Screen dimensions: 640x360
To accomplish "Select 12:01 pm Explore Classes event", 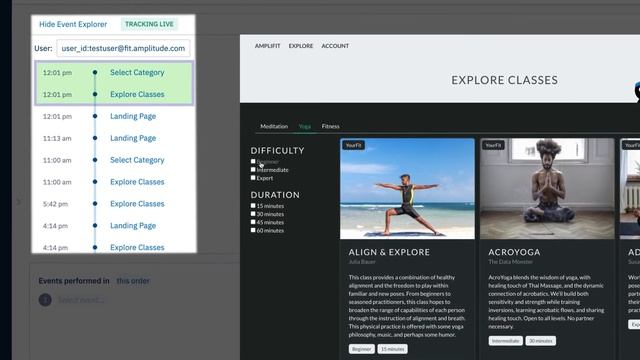I will [114, 94].
